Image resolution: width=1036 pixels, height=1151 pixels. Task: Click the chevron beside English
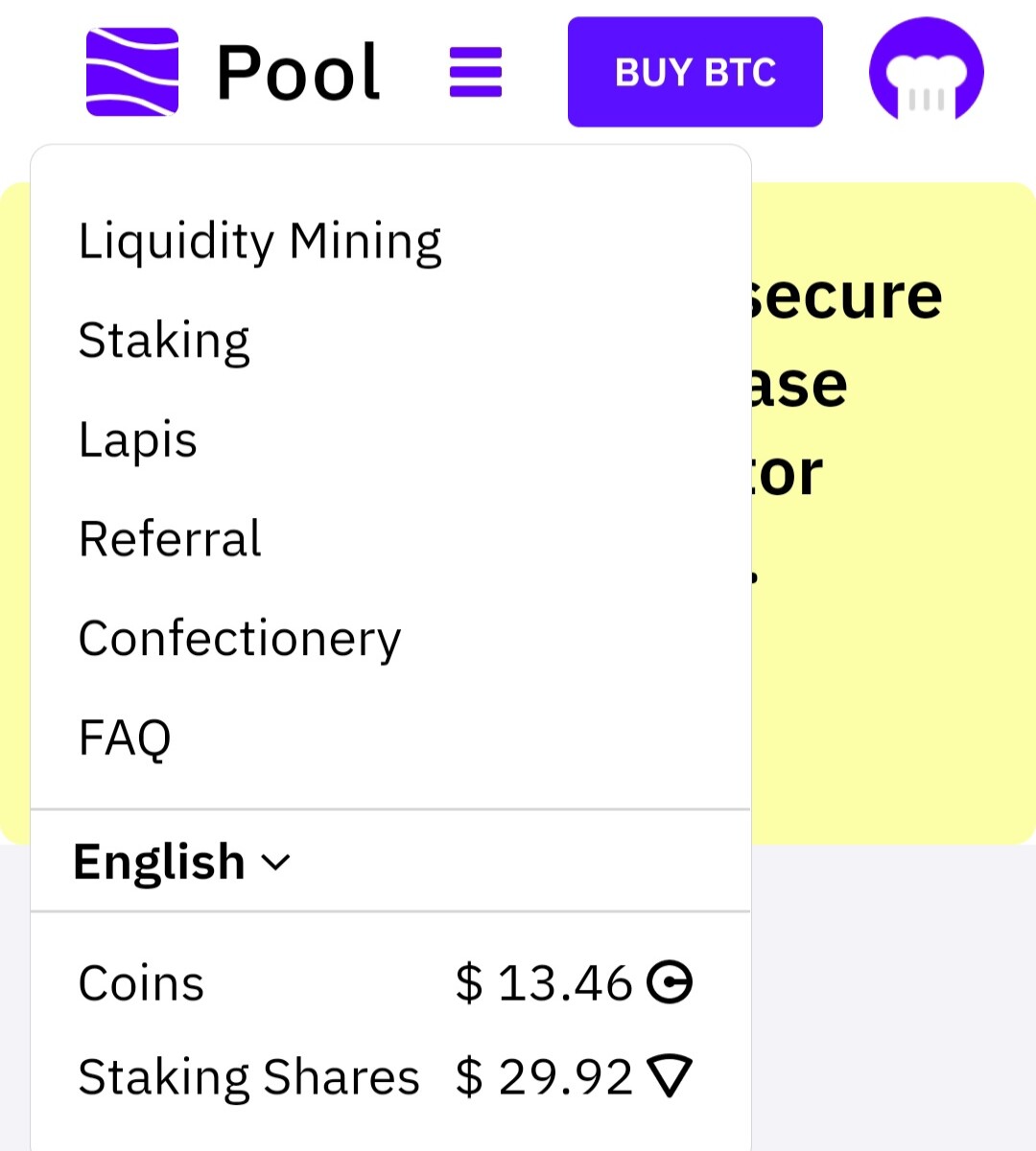275,862
